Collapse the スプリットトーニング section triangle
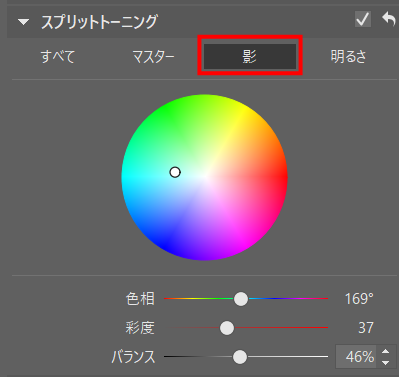This screenshot has height=377, width=399. 24,22
